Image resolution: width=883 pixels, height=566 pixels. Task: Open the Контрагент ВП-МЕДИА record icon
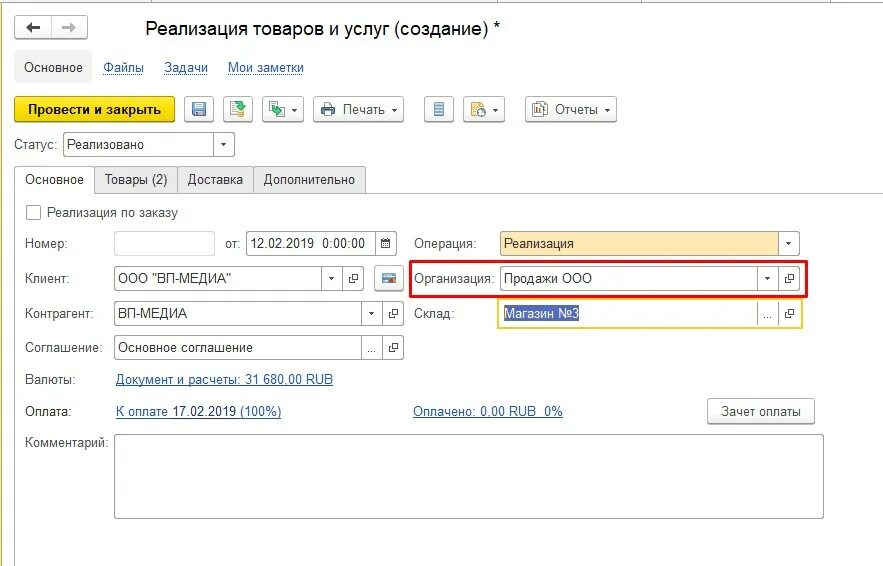pos(393,313)
